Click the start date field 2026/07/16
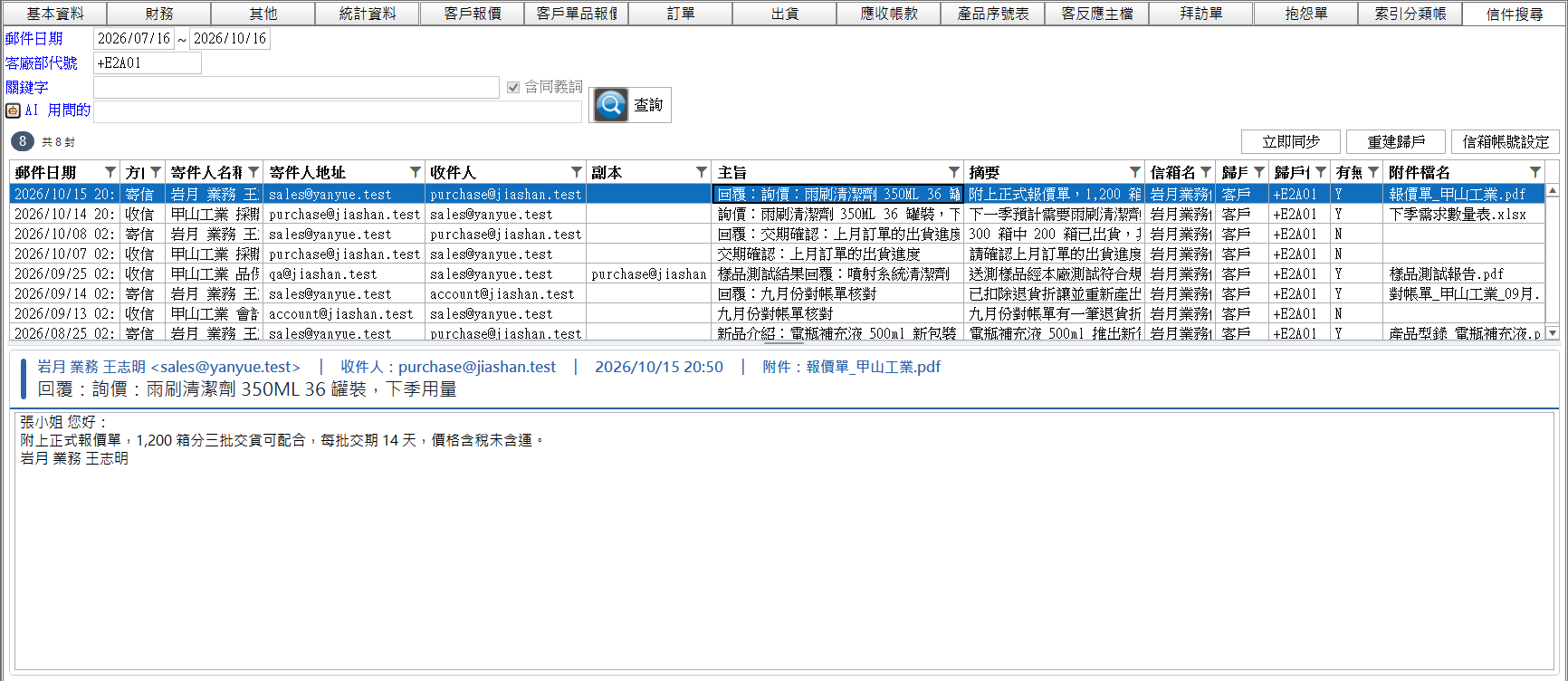1568x681 pixels. pyautogui.click(x=134, y=39)
